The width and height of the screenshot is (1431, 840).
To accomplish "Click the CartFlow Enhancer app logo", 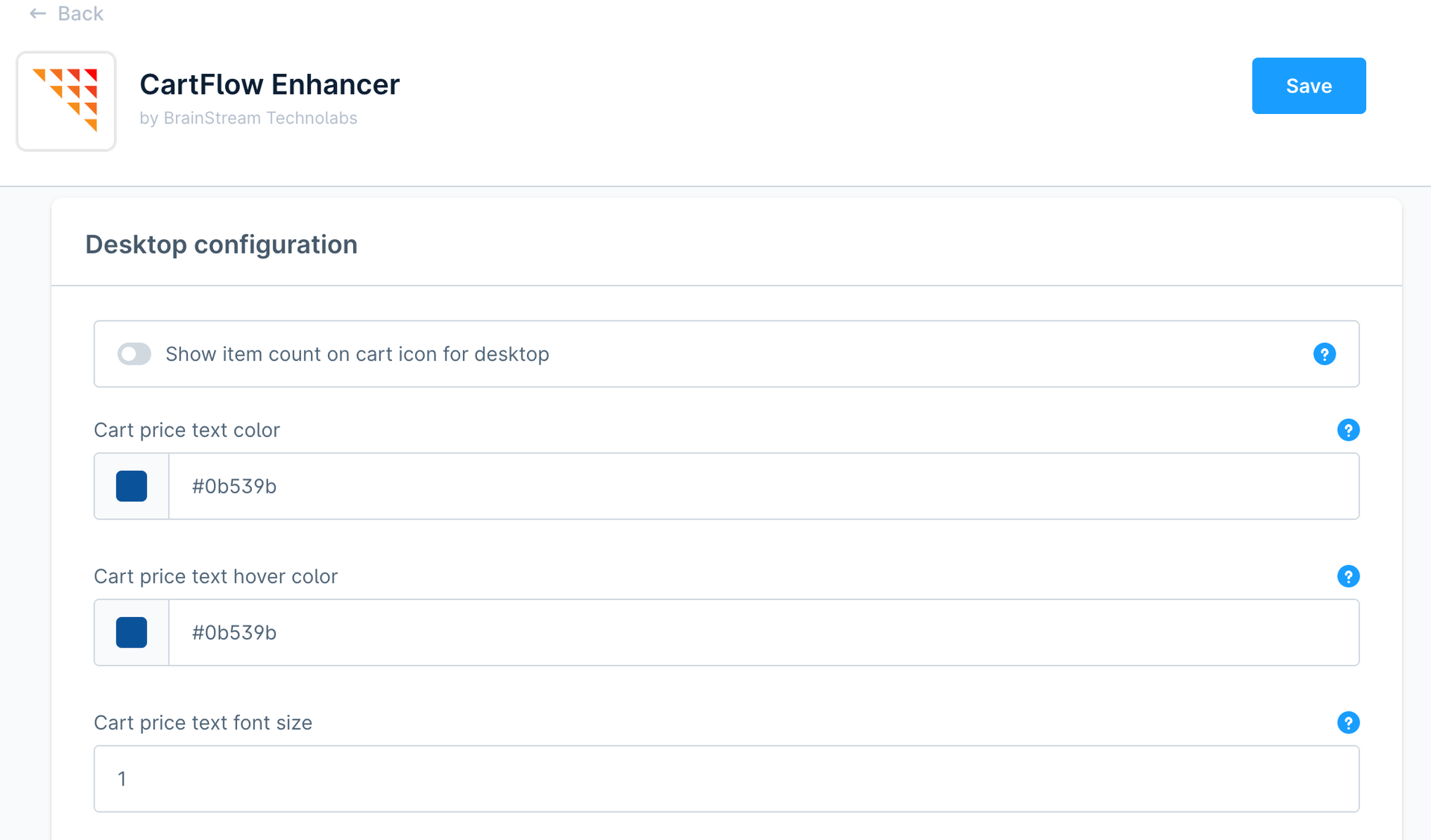I will coord(66,101).
